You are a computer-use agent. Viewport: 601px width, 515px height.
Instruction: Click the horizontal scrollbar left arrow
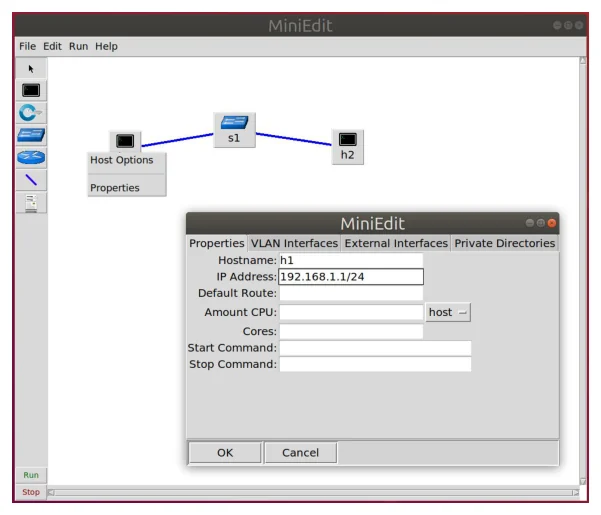51,493
